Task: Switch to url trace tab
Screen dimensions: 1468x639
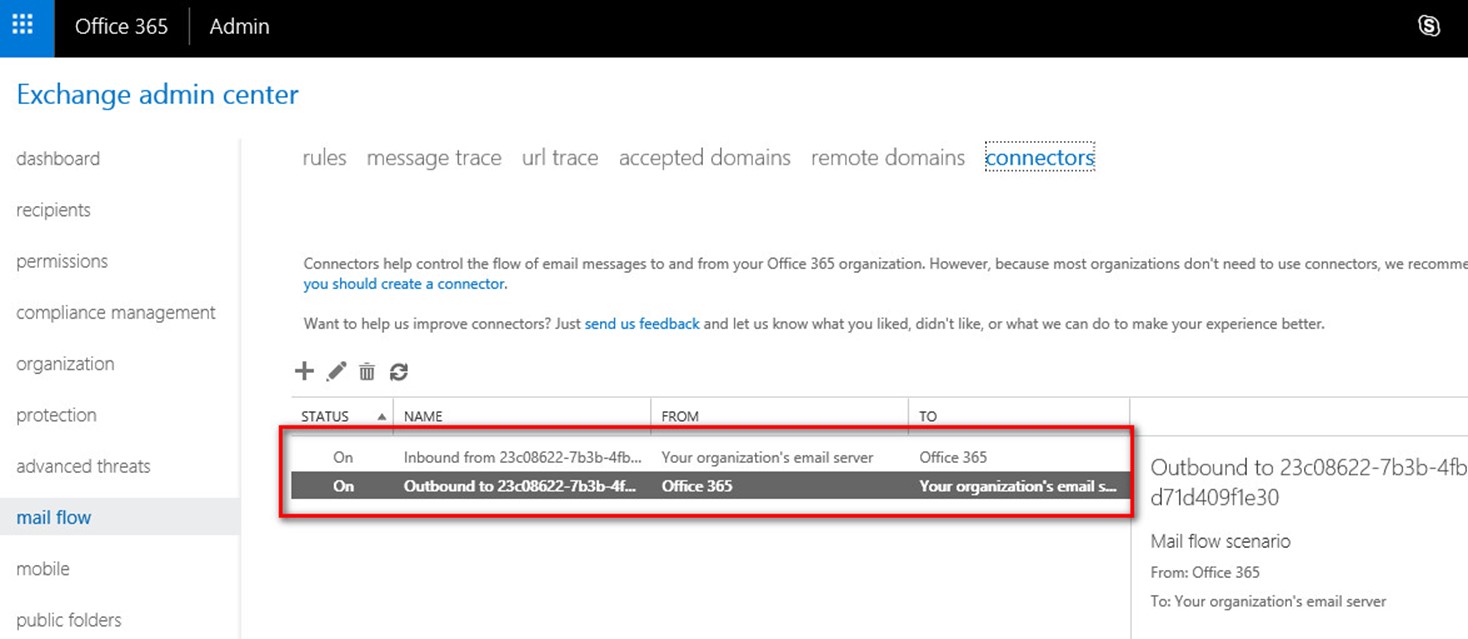Action: click(x=560, y=158)
